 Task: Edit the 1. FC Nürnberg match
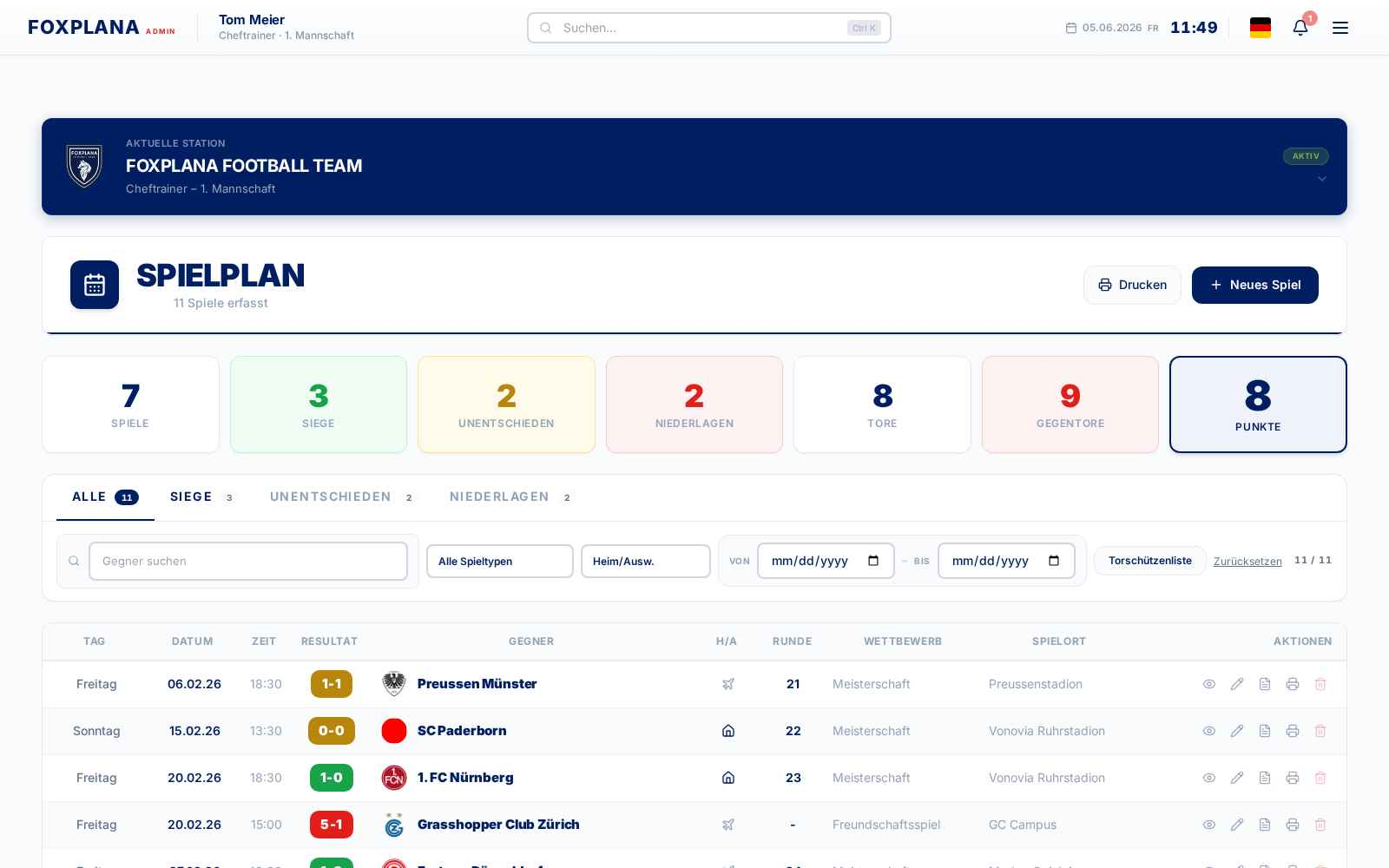coord(1237,778)
